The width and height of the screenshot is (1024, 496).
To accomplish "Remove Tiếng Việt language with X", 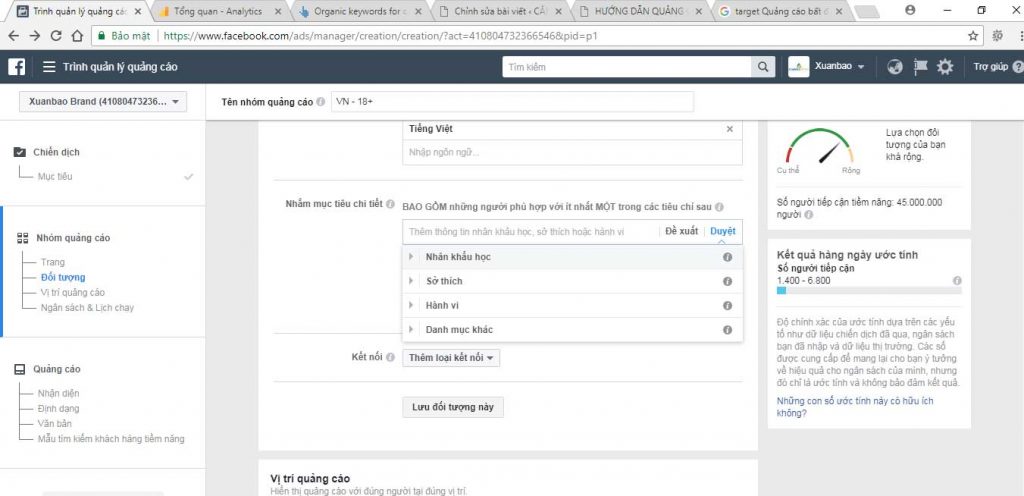I will coord(730,129).
